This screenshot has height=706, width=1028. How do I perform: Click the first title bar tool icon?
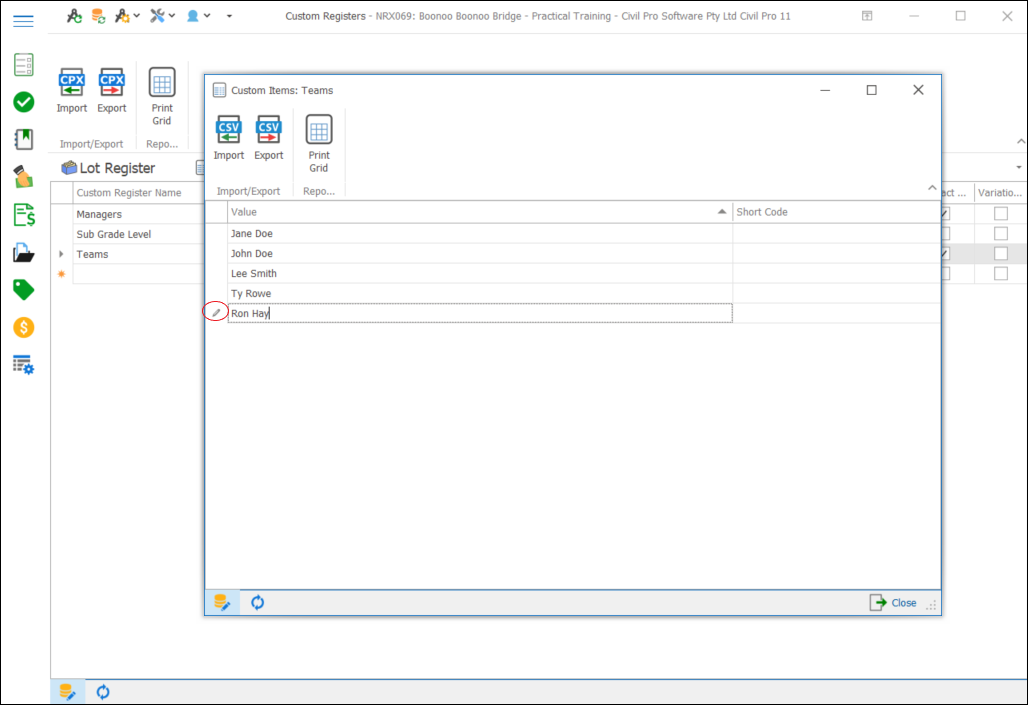coord(74,16)
